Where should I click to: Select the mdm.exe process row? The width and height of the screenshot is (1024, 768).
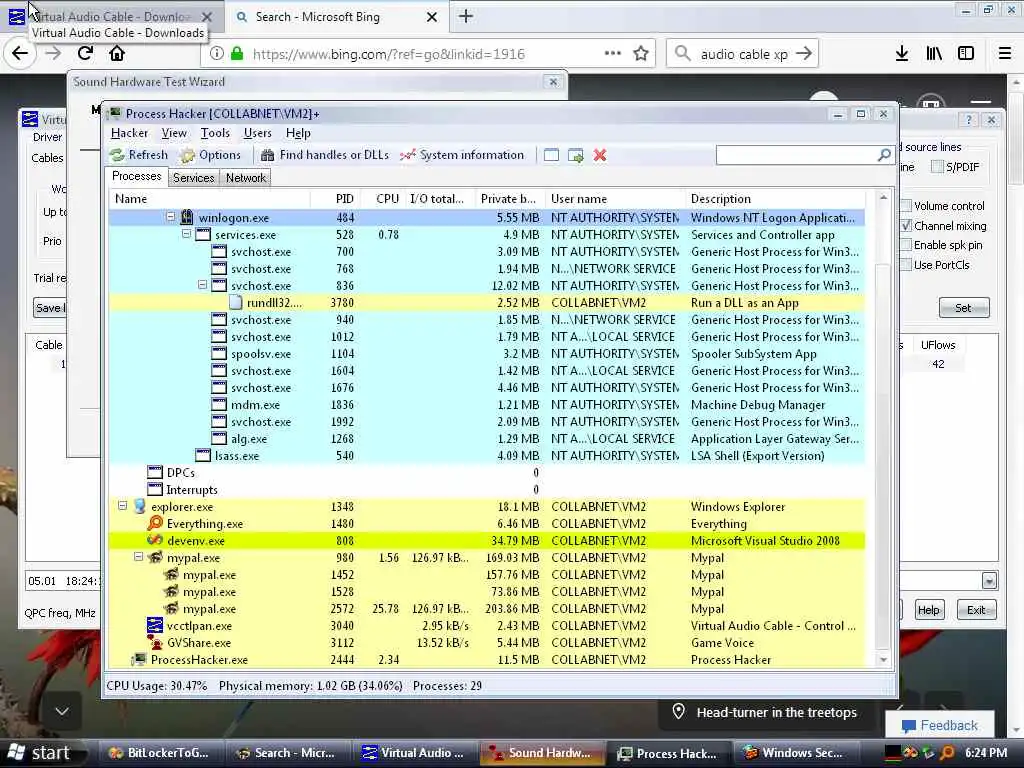[x=487, y=404]
